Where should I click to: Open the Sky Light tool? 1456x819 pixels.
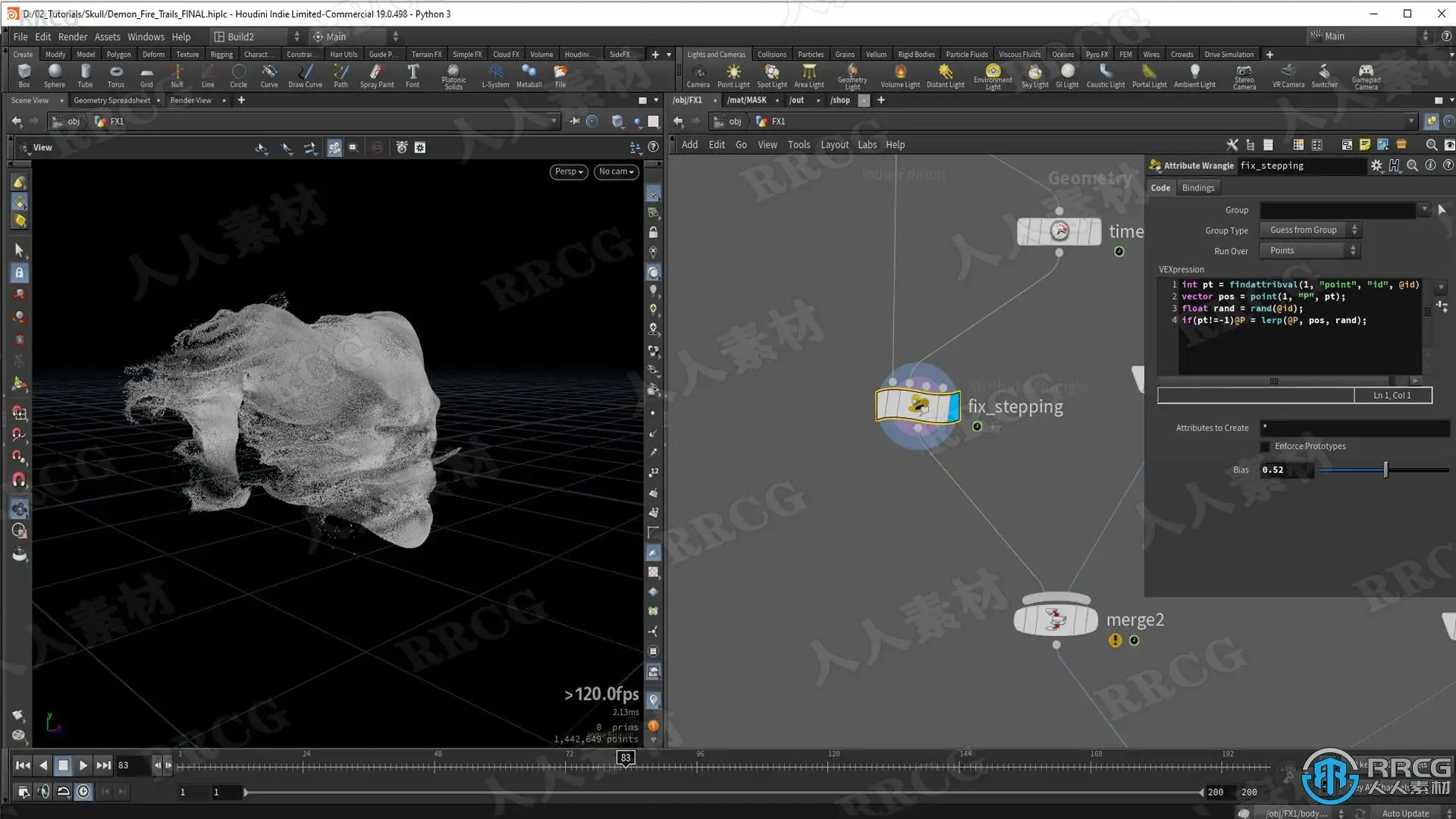1034,75
